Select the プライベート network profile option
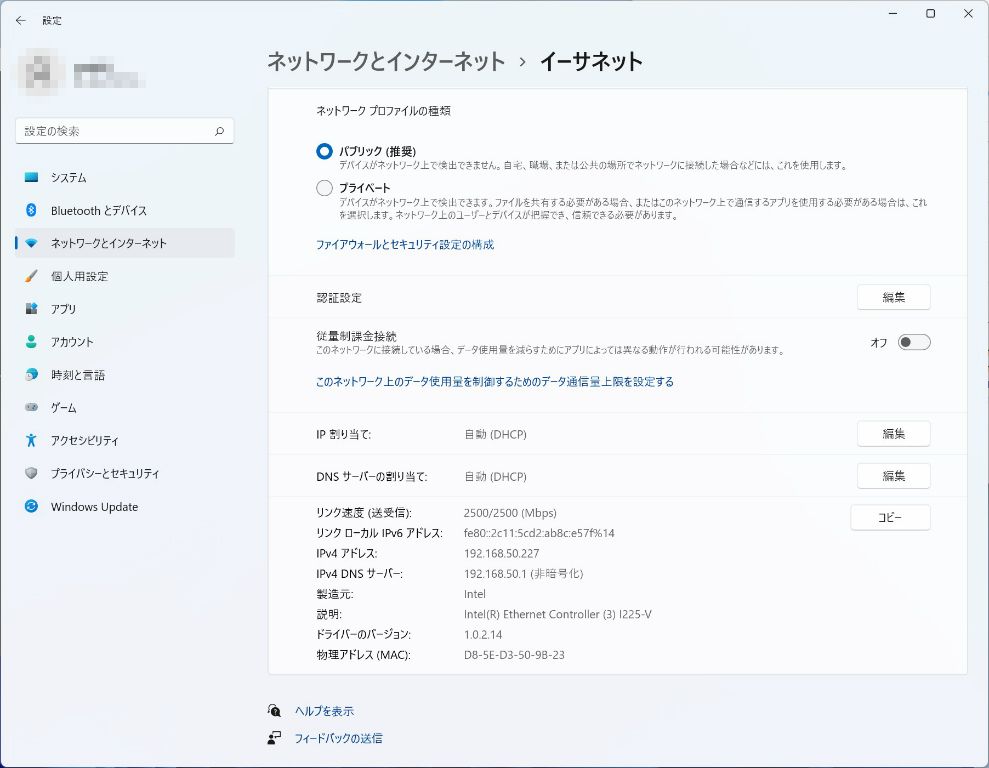989x768 pixels. [324, 188]
